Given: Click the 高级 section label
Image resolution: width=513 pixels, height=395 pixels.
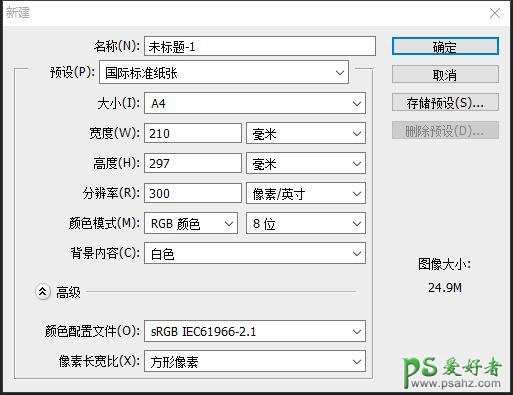Looking at the screenshot, I should tap(68, 292).
